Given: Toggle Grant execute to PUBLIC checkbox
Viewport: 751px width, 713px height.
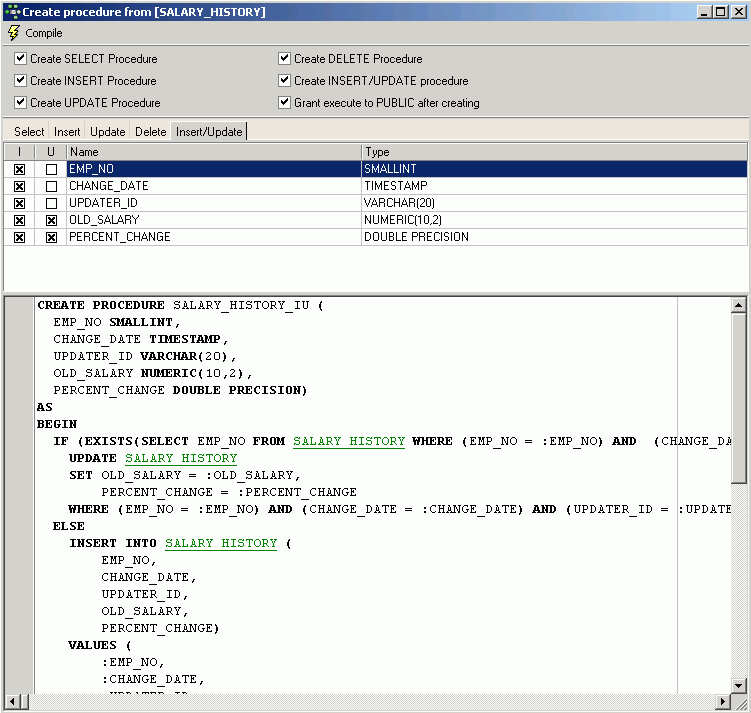Looking at the screenshot, I should [x=284, y=102].
